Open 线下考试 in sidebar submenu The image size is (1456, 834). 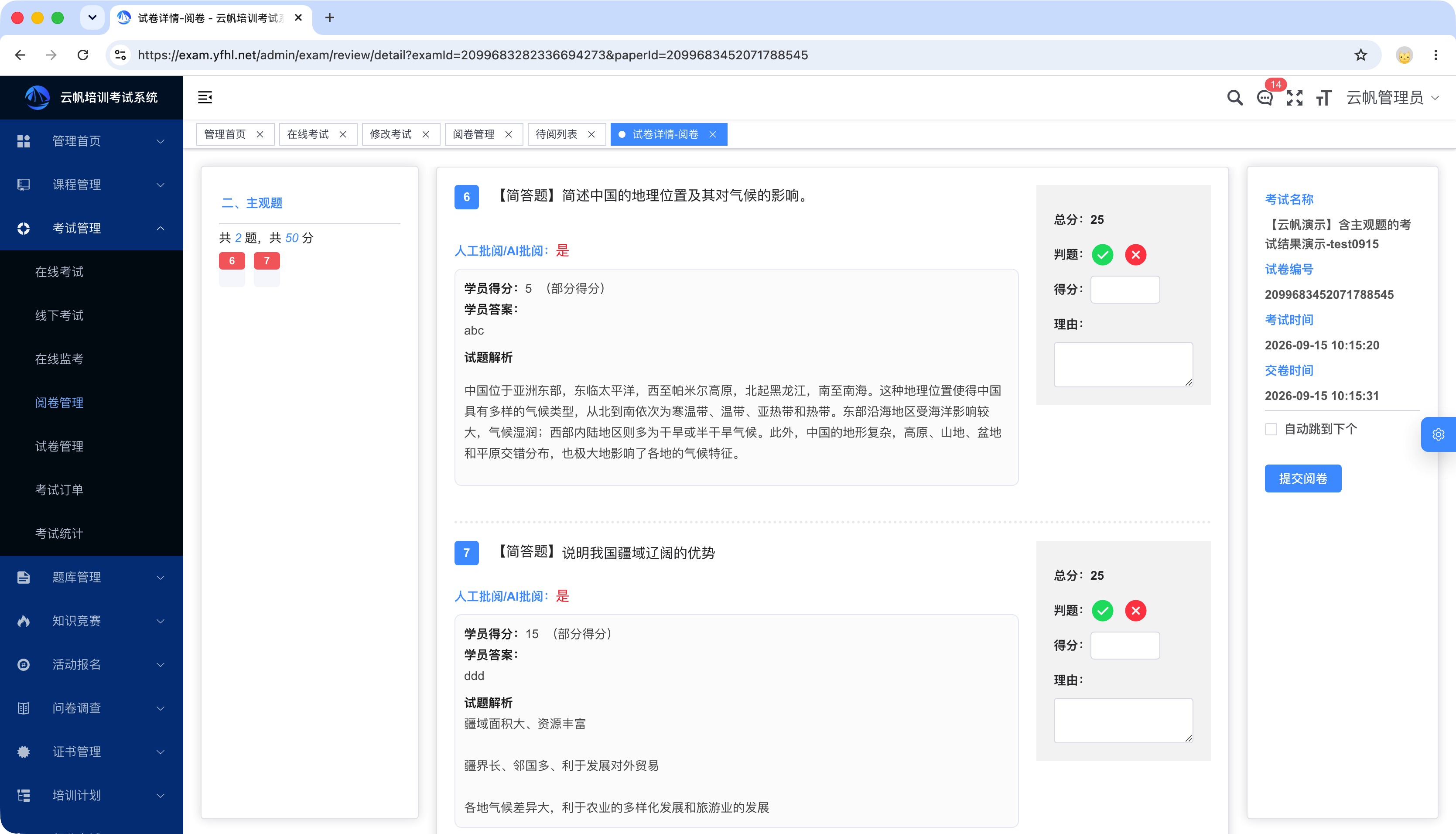(59, 315)
